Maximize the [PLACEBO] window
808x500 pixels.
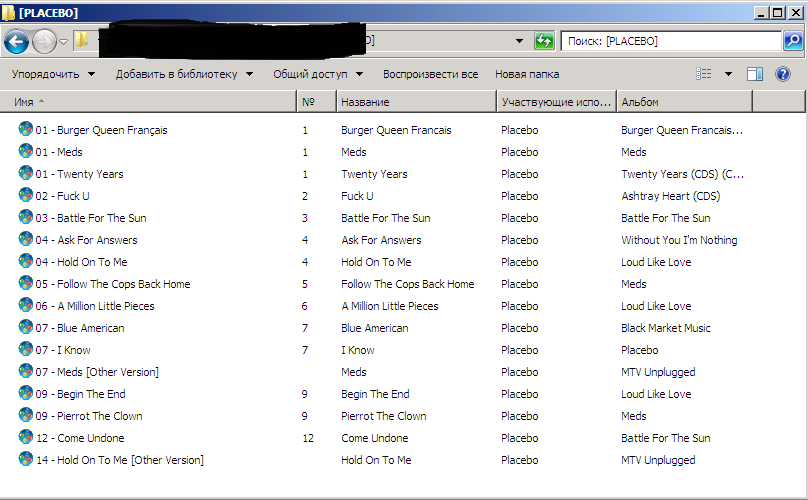pos(778,12)
